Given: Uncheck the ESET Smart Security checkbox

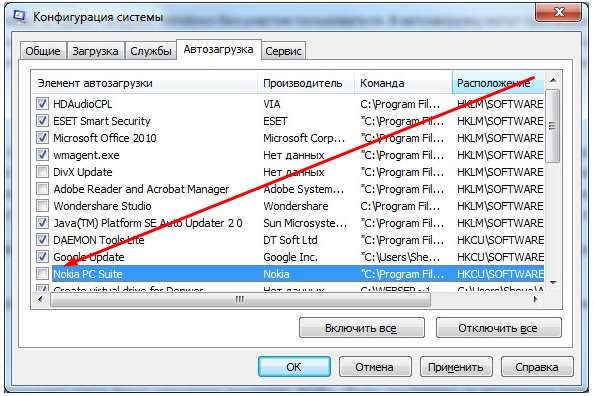Looking at the screenshot, I should tap(42, 121).
